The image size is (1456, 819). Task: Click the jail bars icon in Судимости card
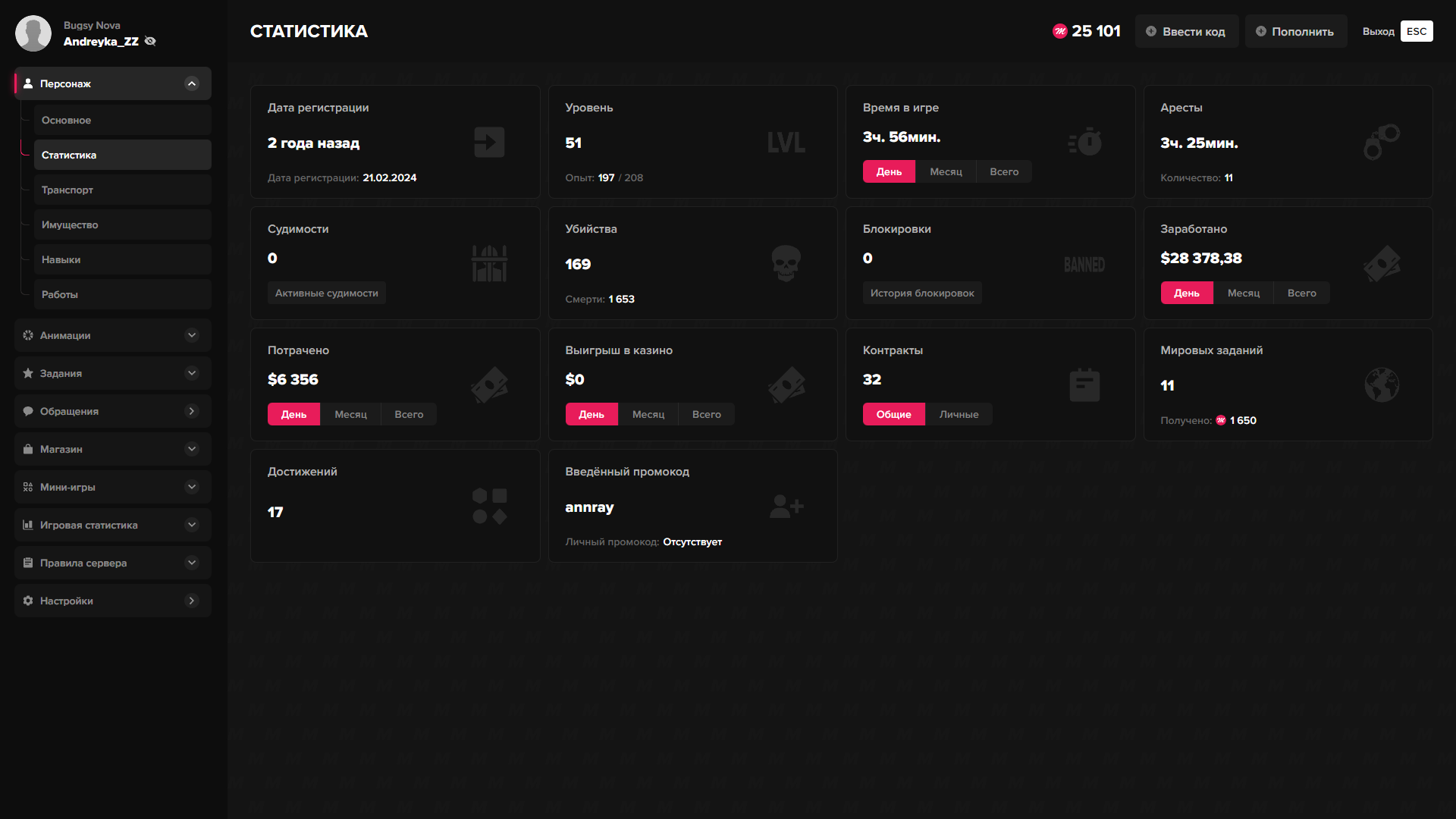tap(489, 263)
